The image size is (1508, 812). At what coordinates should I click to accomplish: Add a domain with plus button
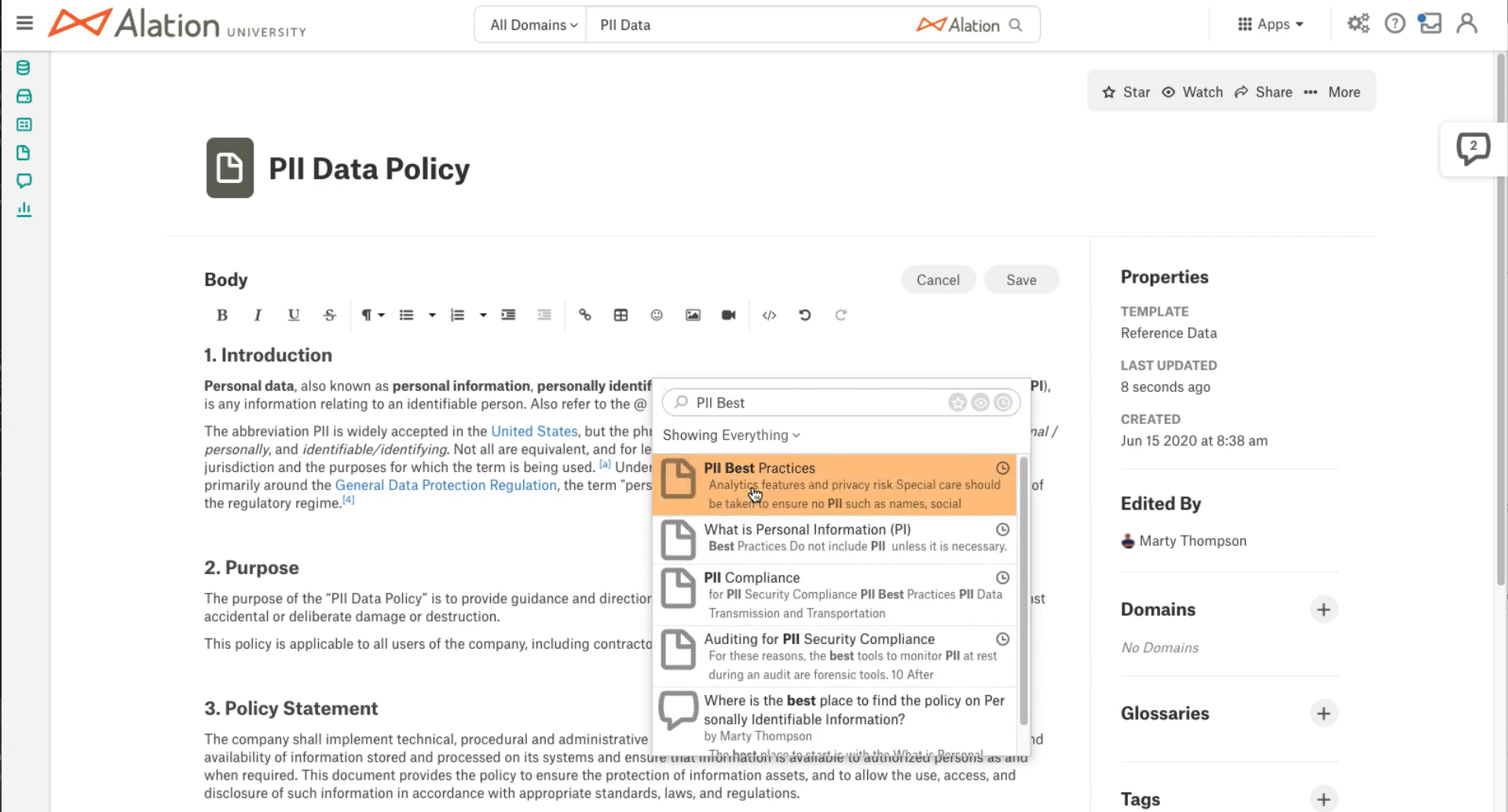1323,609
